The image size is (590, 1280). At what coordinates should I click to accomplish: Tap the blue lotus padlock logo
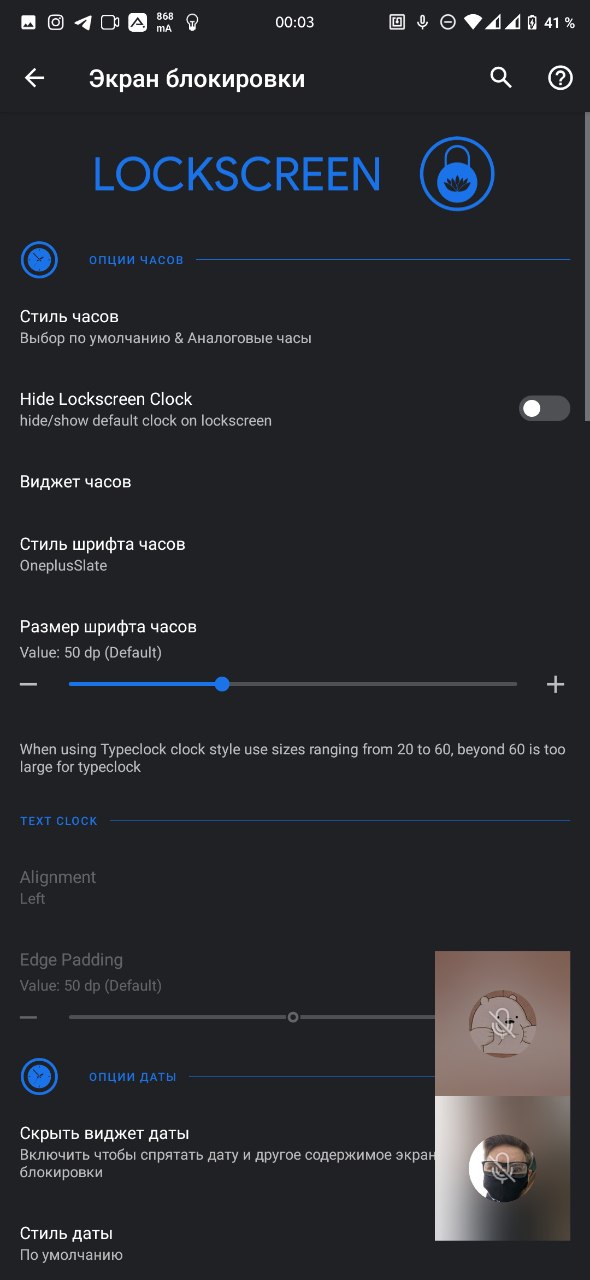(457, 174)
